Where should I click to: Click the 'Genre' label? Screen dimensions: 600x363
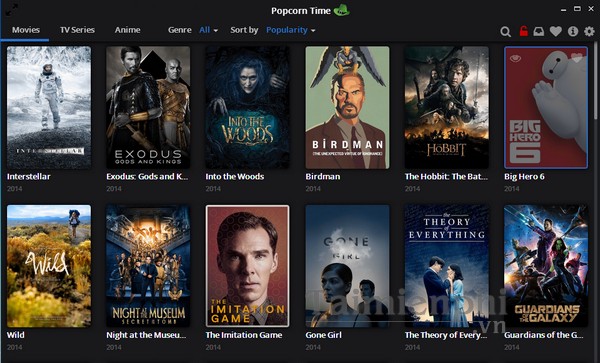pos(179,30)
